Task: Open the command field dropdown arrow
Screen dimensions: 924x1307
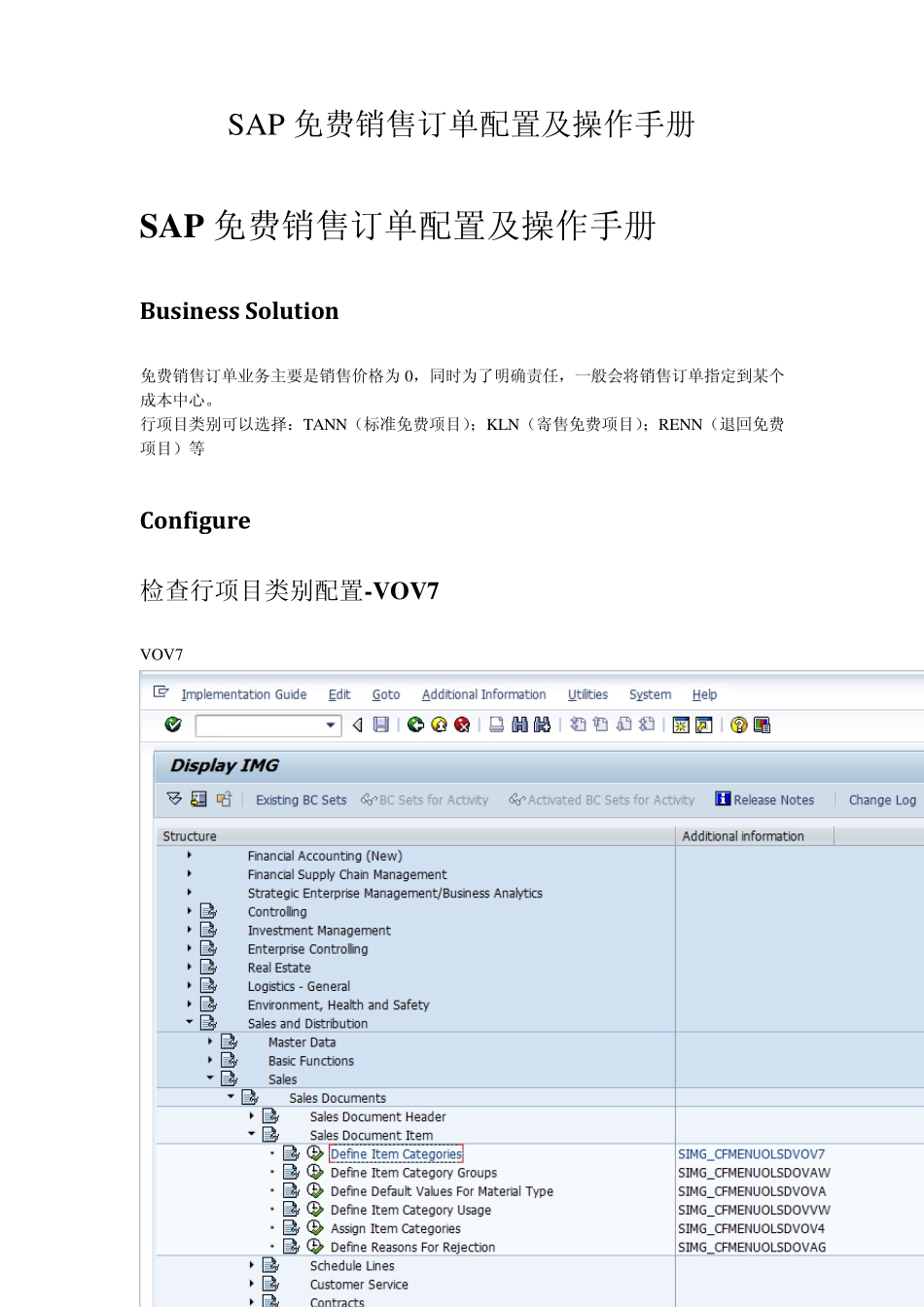Action: (331, 724)
